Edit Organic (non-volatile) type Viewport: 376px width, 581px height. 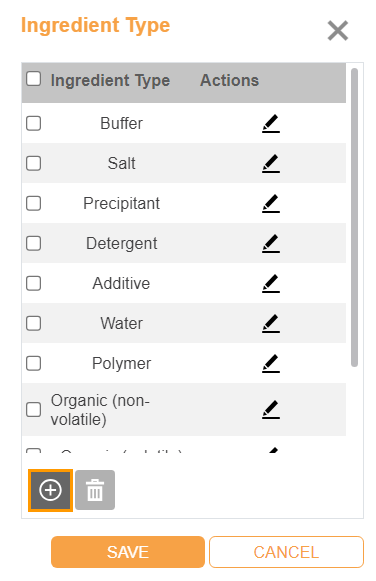(271, 409)
